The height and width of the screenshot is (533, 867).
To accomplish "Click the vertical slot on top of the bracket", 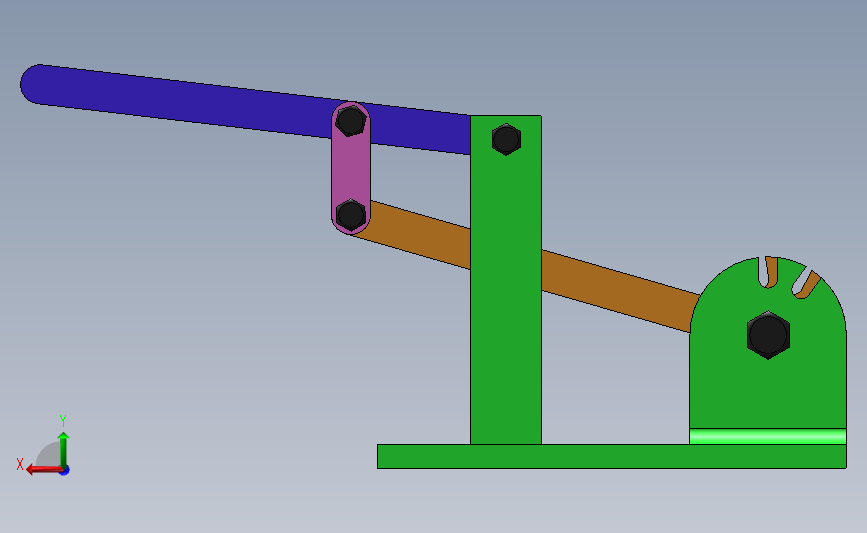I will pyautogui.click(x=769, y=272).
